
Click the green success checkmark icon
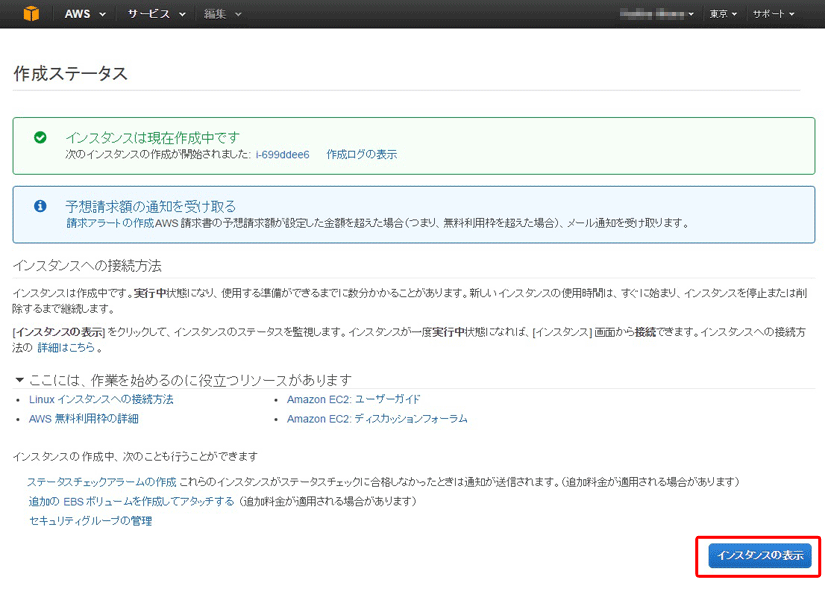[40, 137]
